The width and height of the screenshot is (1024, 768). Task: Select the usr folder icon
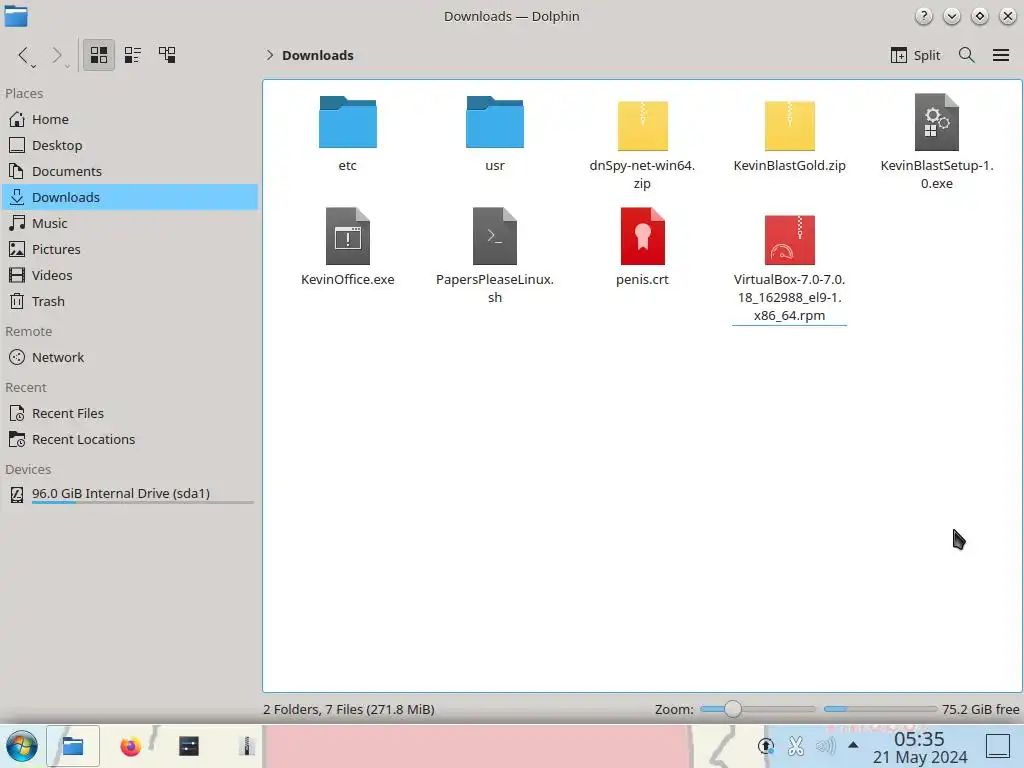click(494, 122)
